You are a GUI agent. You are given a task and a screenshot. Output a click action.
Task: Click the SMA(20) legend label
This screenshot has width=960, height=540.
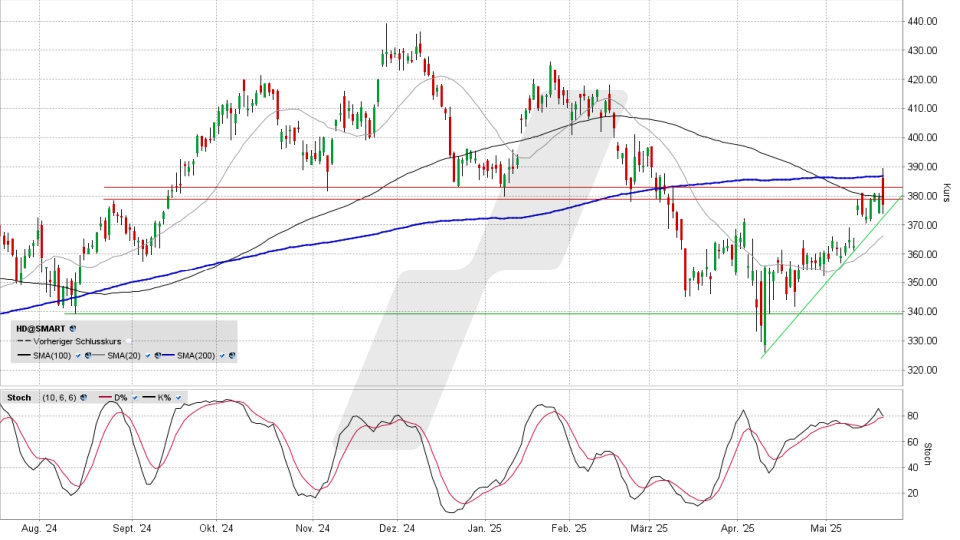pos(124,356)
